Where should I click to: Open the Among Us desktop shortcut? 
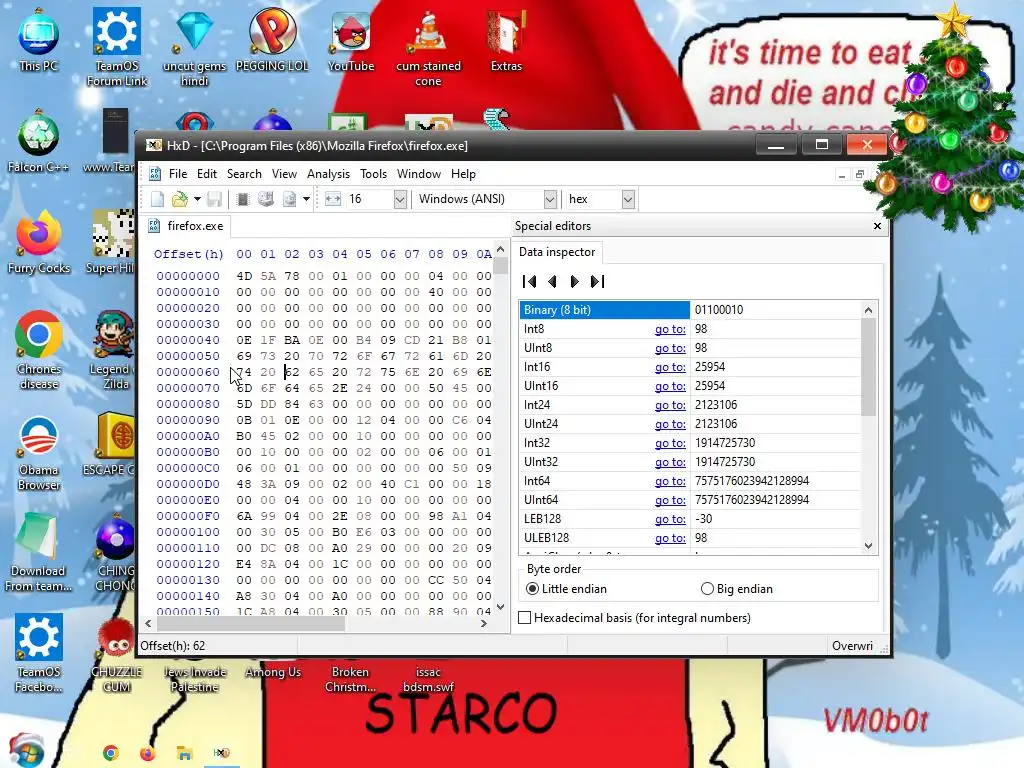point(273,672)
